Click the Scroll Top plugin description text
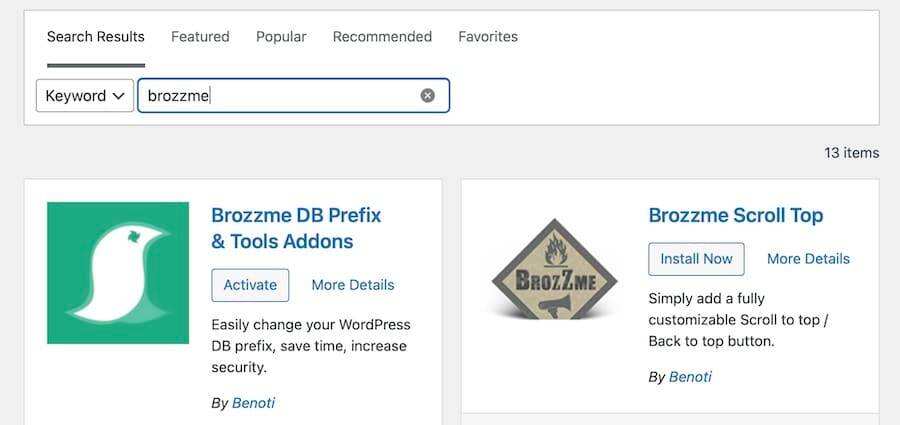Viewport: 900px width, 425px height. 738,320
